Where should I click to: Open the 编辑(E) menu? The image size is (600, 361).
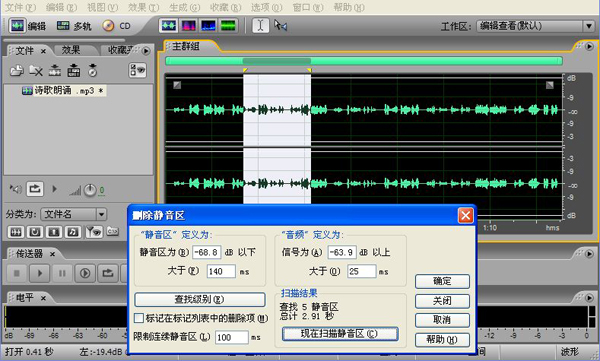tap(61, 7)
